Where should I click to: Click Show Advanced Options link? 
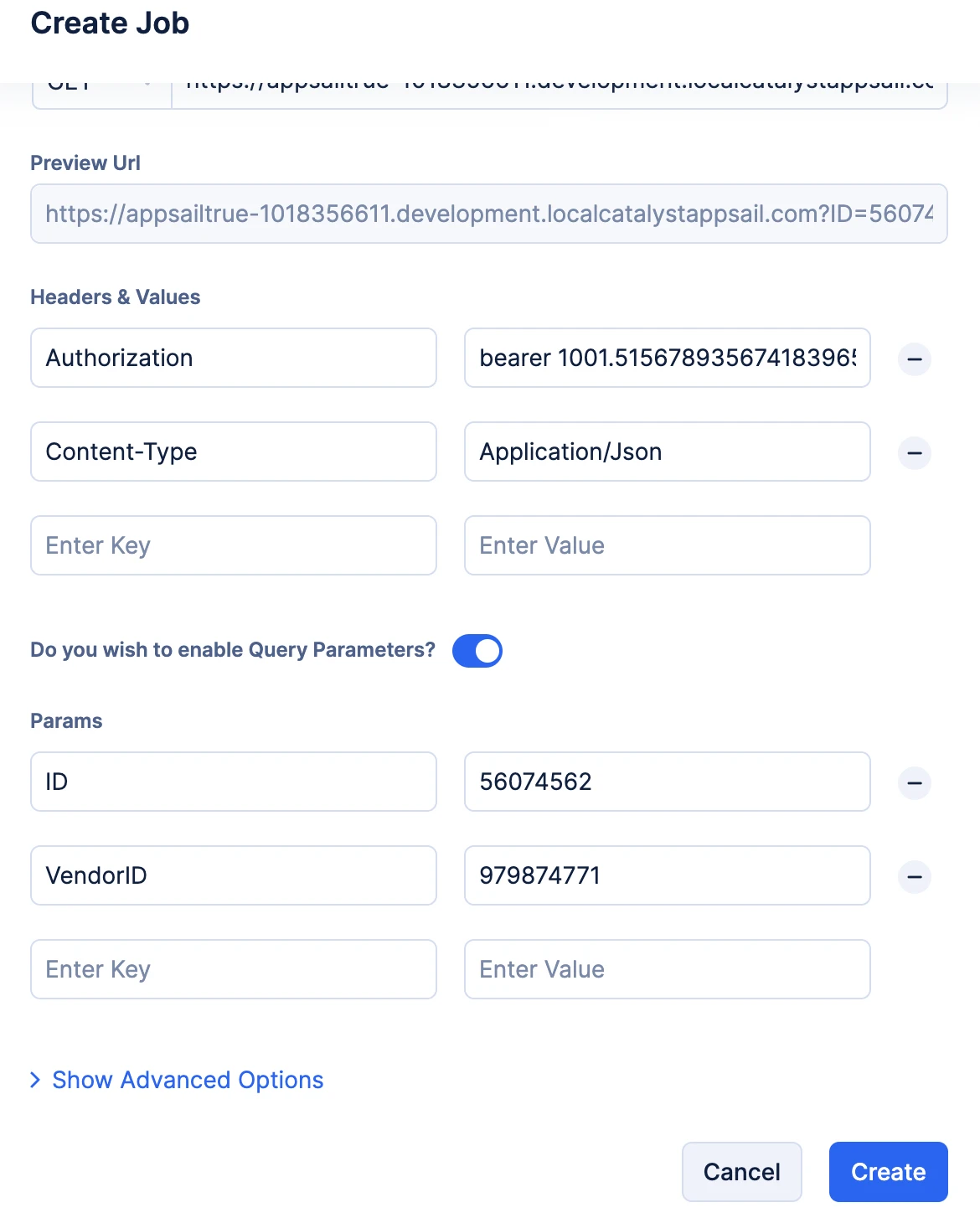(x=188, y=1080)
